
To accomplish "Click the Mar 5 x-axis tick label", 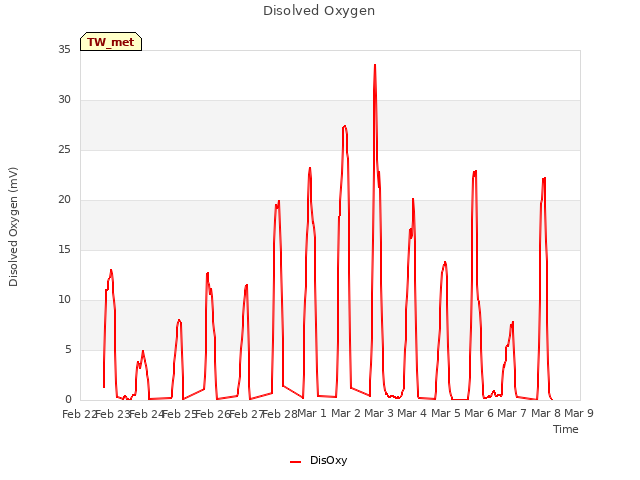I will coord(445,413).
